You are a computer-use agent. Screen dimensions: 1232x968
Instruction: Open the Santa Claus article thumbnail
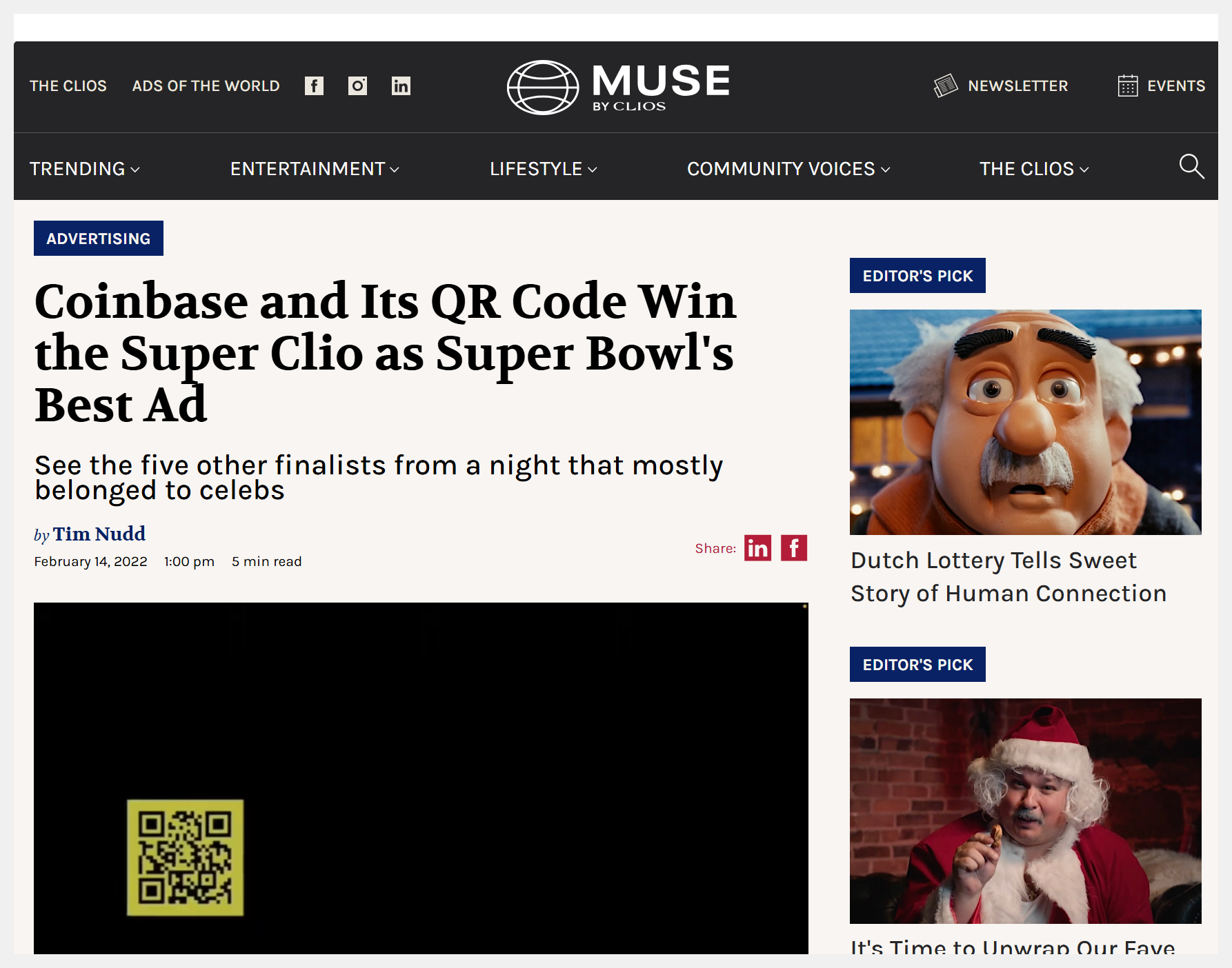(1025, 811)
